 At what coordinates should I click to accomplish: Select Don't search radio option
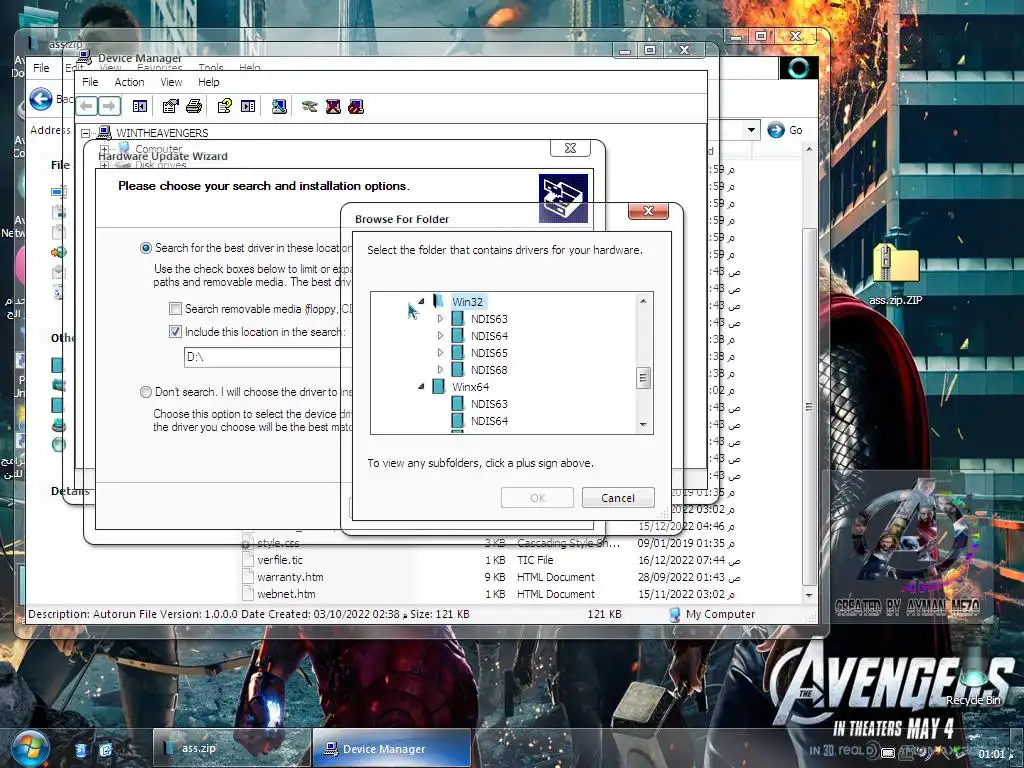[146, 392]
